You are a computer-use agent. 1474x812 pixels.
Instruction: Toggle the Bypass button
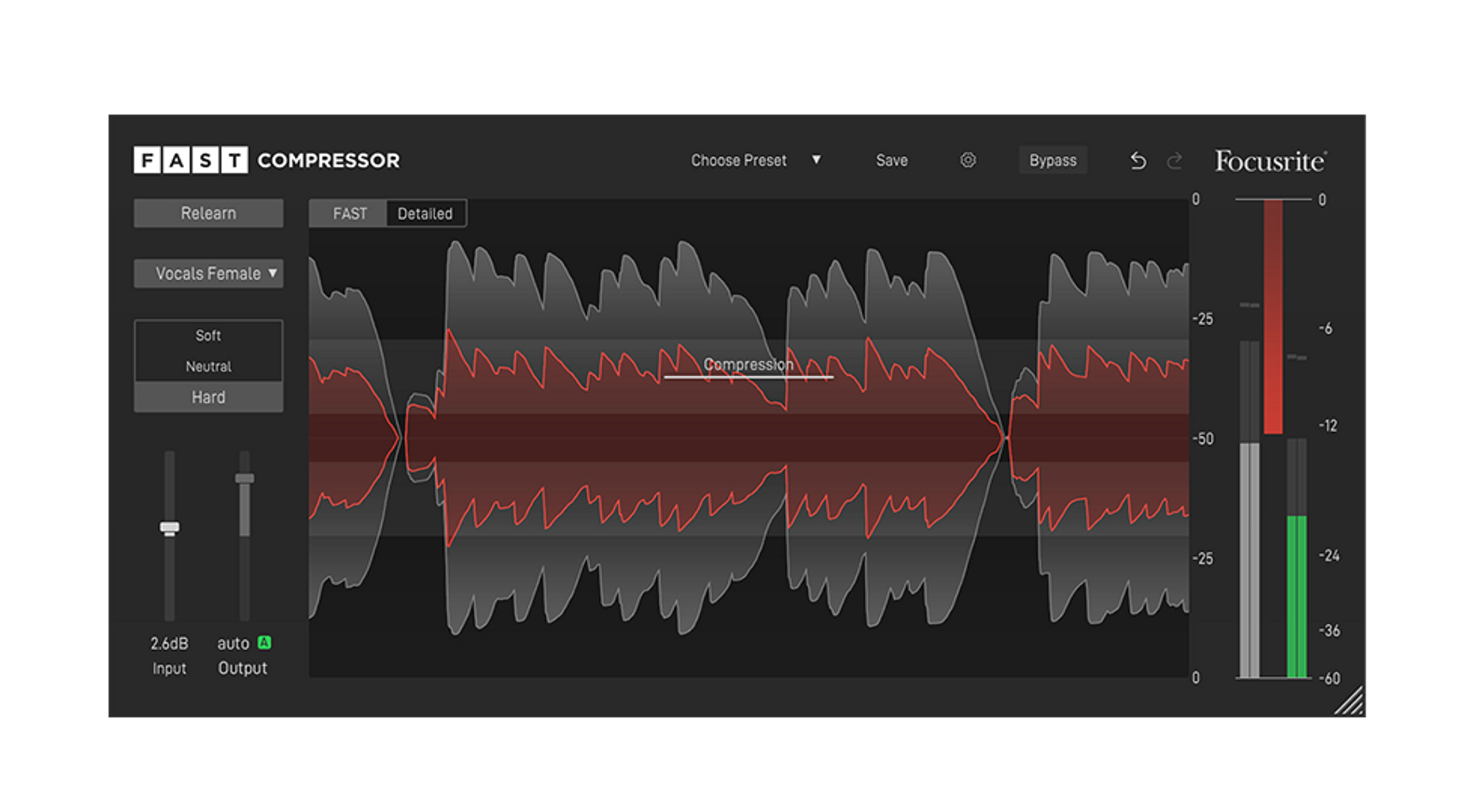[1053, 160]
